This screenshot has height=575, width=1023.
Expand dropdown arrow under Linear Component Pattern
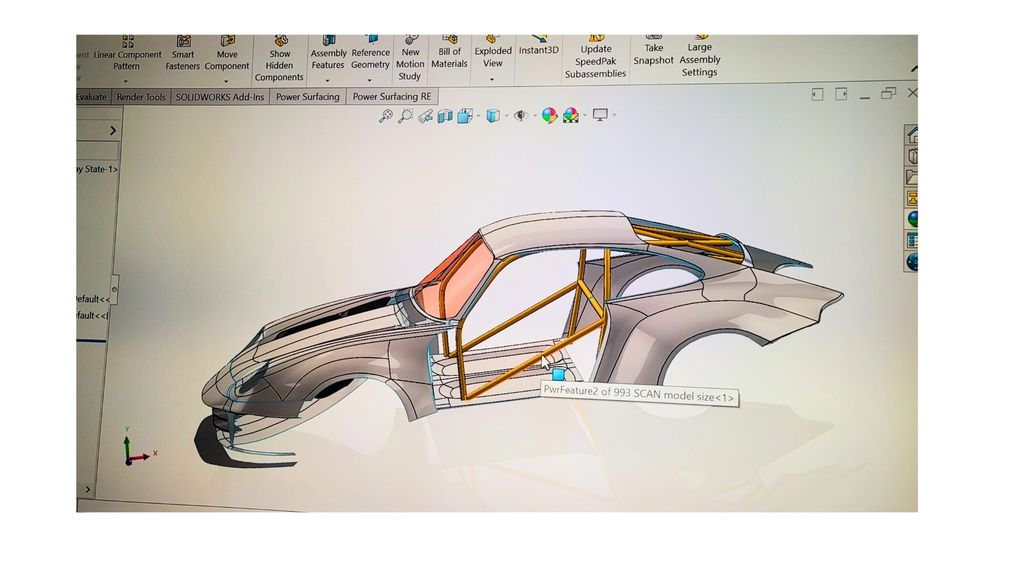pyautogui.click(x=126, y=82)
